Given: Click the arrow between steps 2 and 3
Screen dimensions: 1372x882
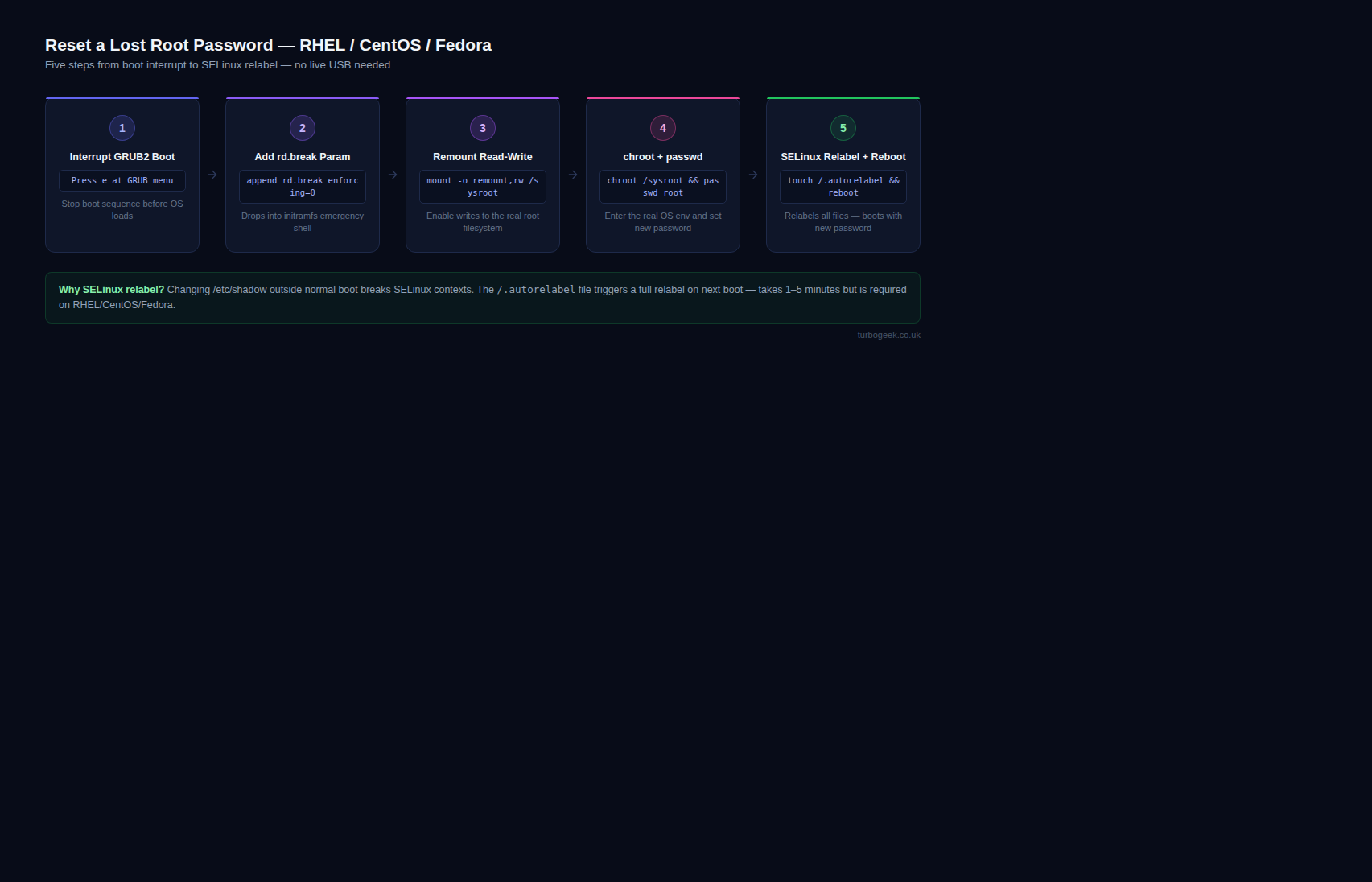Looking at the screenshot, I should (x=393, y=175).
